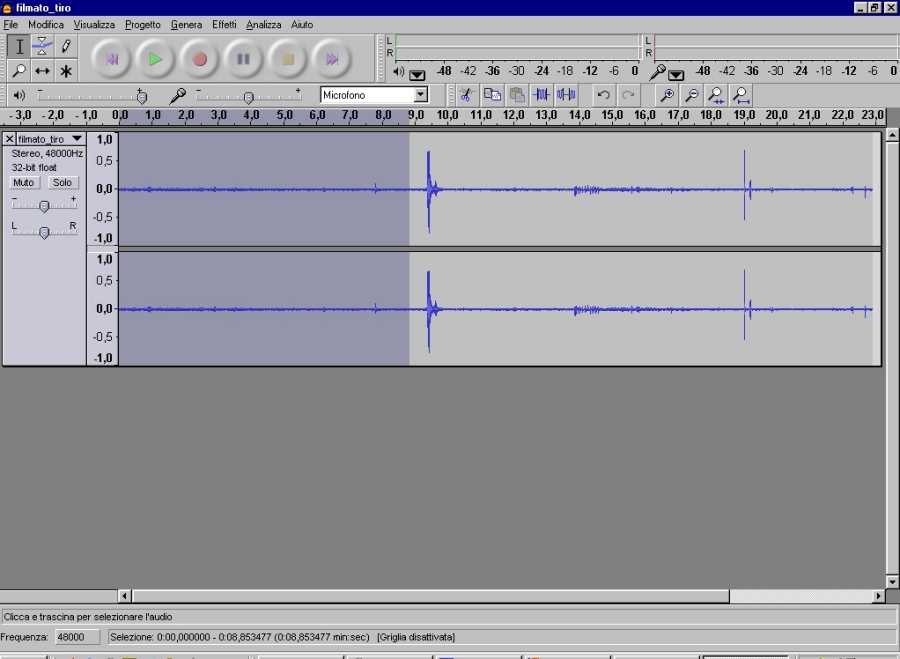Image resolution: width=900 pixels, height=659 pixels.
Task: Skip to end of audio
Action: click(x=332, y=59)
